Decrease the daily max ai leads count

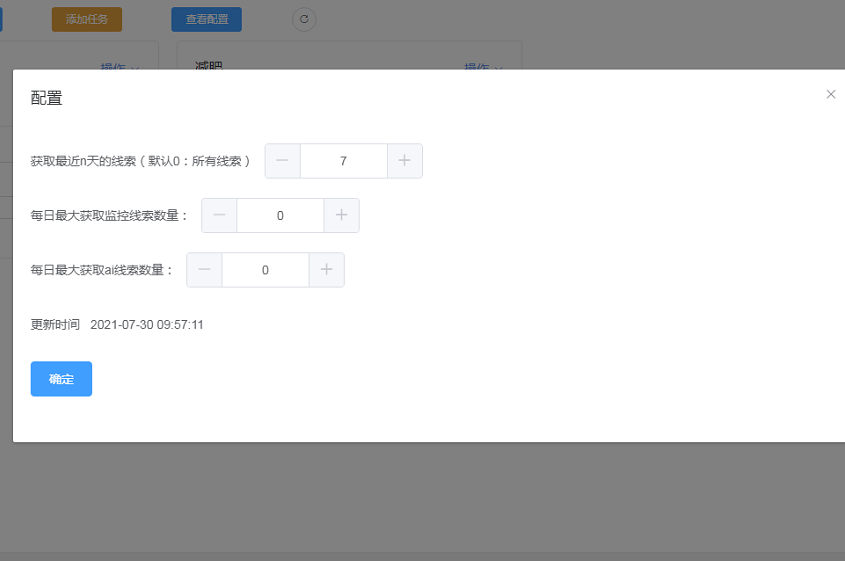tap(204, 269)
